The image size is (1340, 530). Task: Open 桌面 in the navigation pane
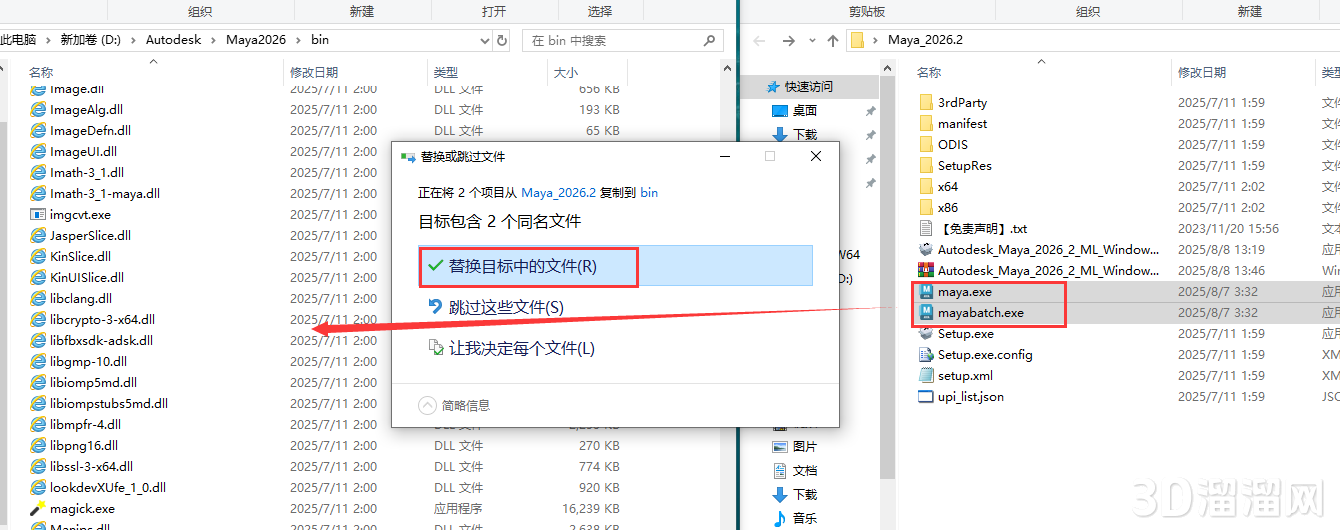(x=805, y=111)
